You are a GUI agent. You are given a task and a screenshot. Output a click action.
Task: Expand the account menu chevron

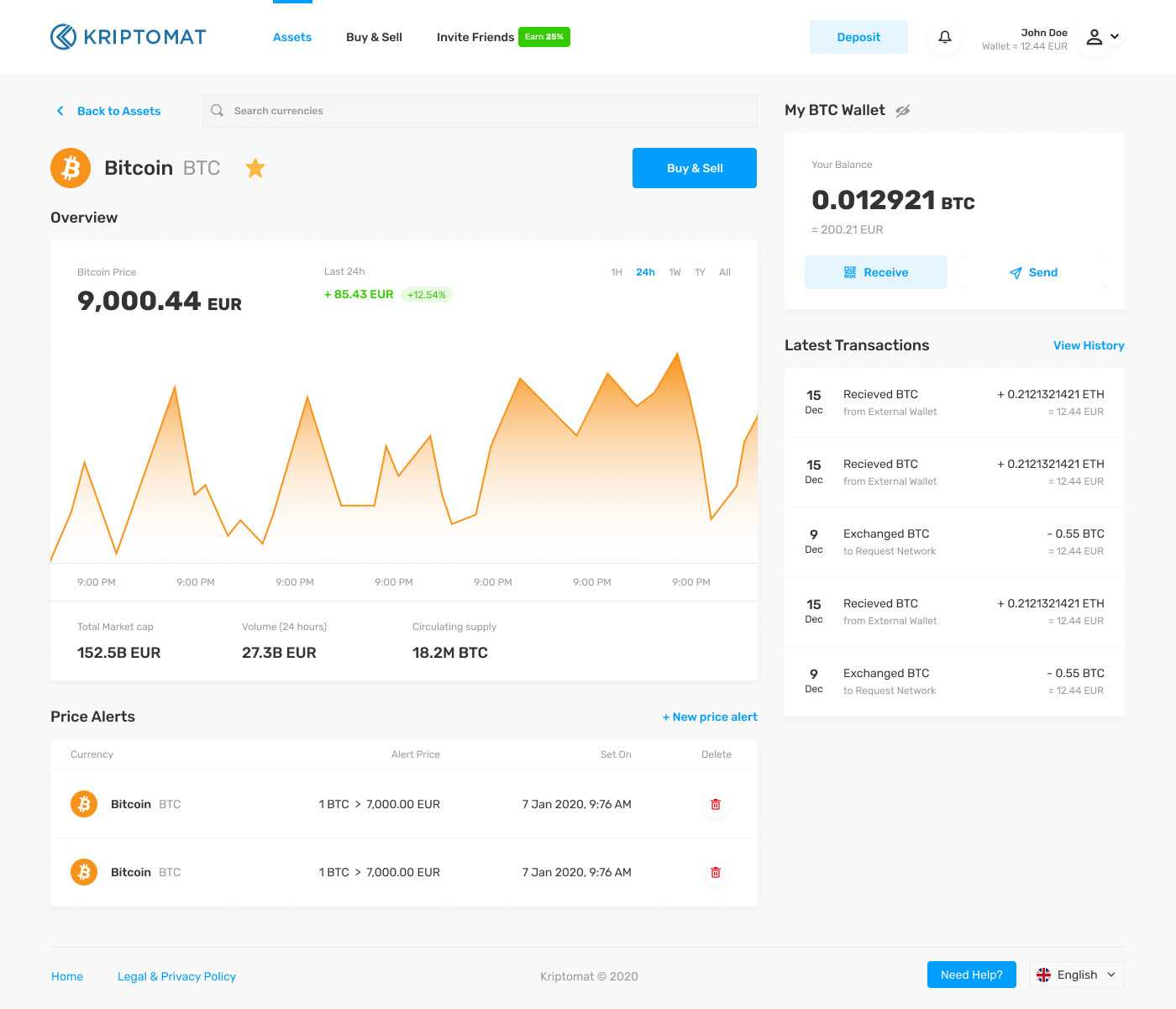pos(1115,37)
